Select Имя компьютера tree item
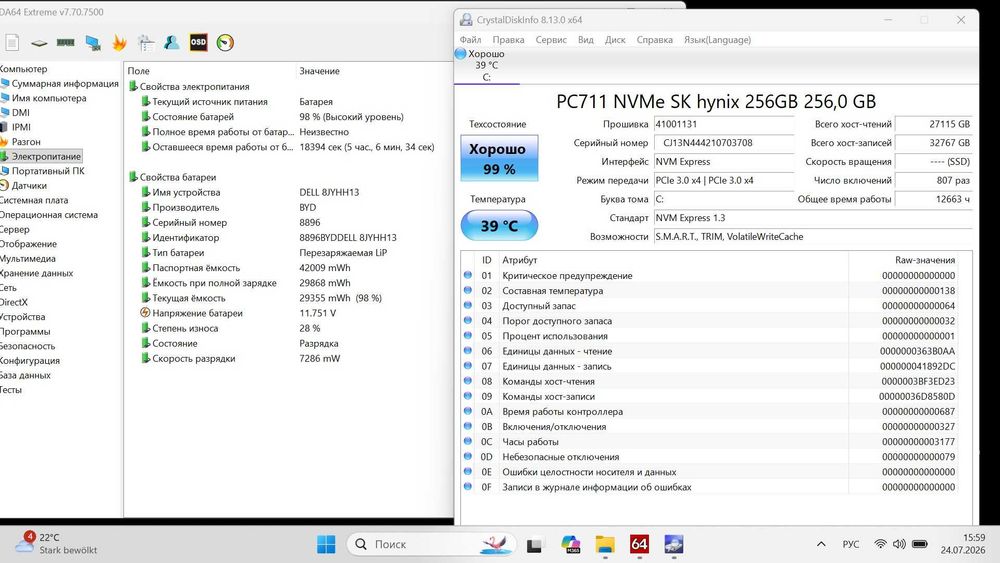The height and width of the screenshot is (563, 1000). 48,98
